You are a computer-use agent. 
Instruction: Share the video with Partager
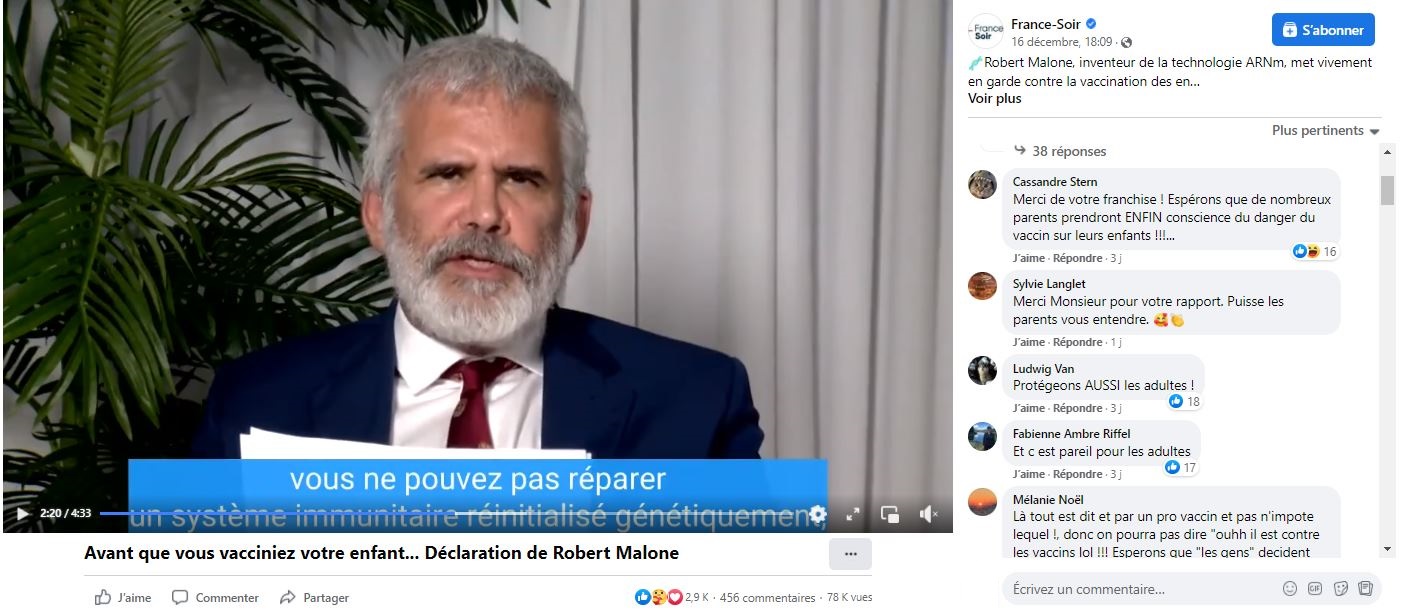(314, 598)
